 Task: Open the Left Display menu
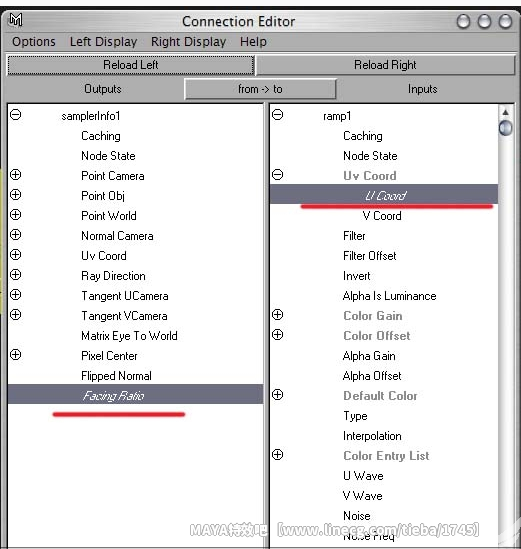(103, 42)
